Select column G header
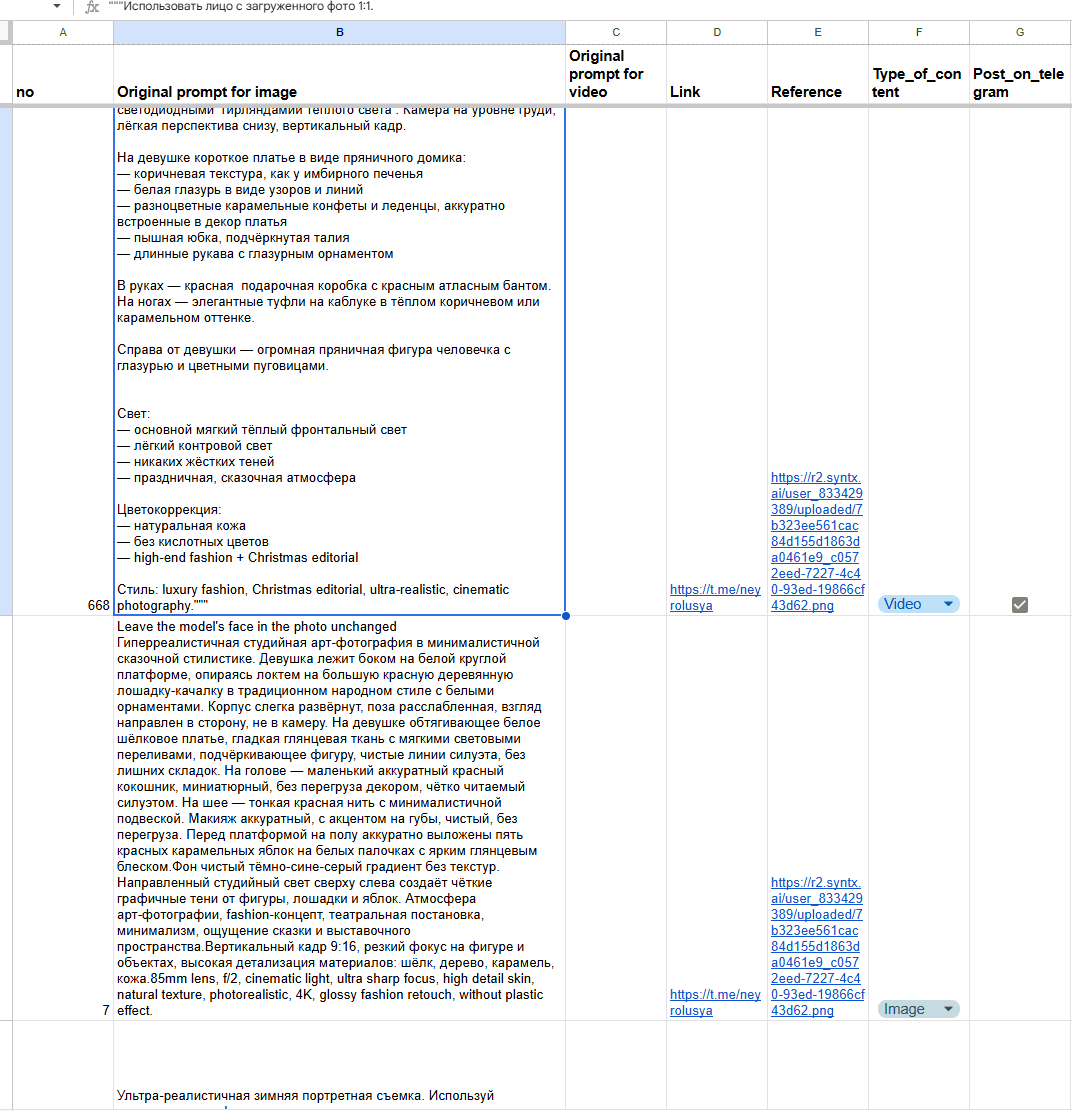Image resolution: width=1072 pixels, height=1111 pixels. tap(1019, 31)
